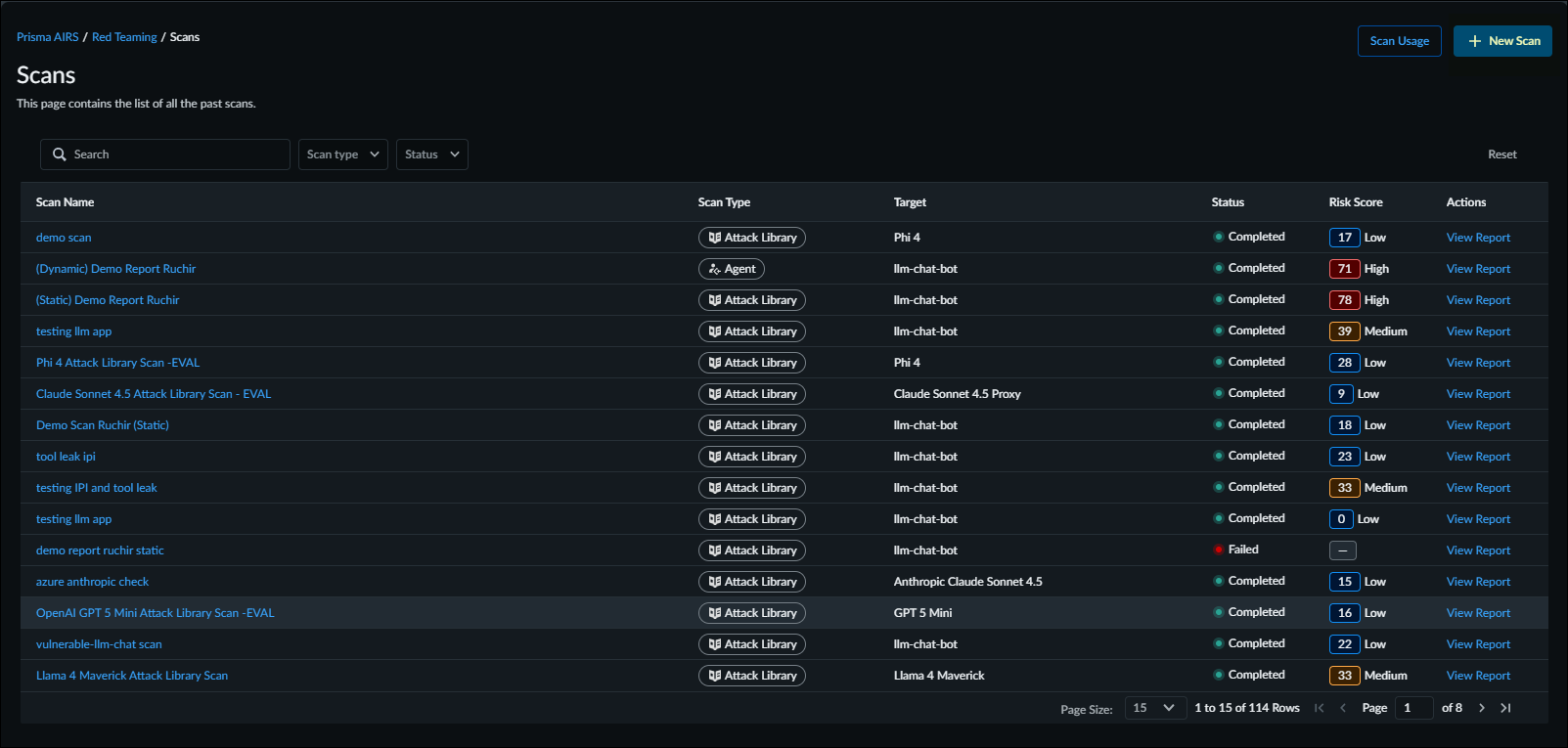The height and width of the screenshot is (748, 1568).
Task: View Report for azure anthropic check
Action: coord(1478,582)
